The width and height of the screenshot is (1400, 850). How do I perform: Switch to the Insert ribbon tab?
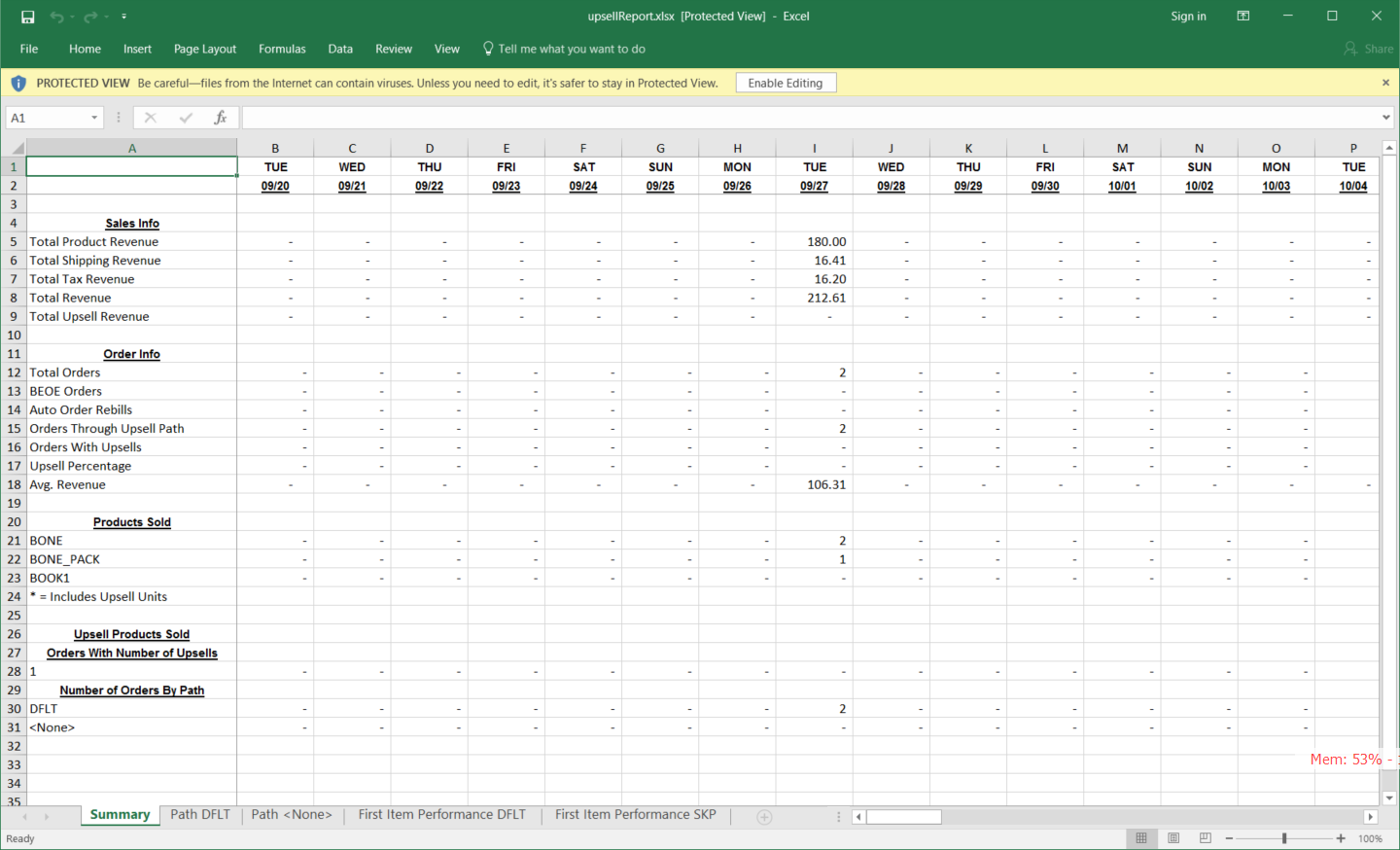coord(137,49)
